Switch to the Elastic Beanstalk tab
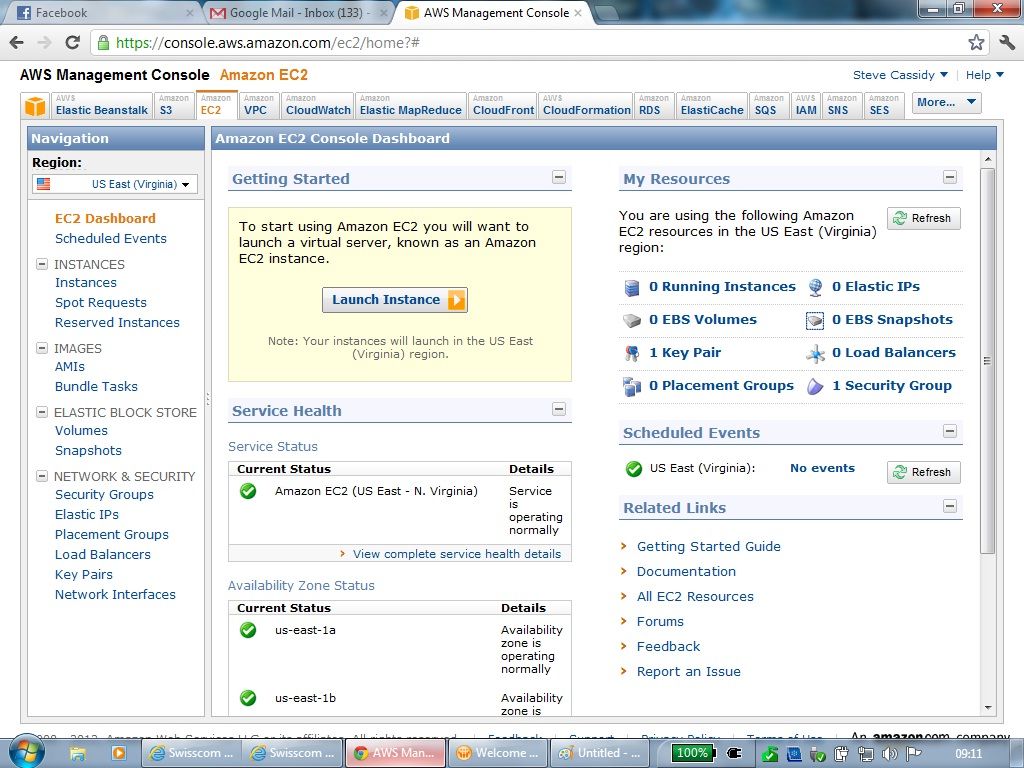Viewport: 1024px width, 768px height. 102,105
